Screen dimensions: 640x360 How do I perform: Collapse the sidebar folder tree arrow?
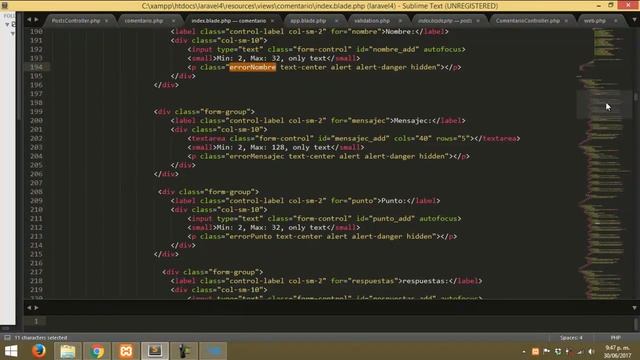[7, 25]
